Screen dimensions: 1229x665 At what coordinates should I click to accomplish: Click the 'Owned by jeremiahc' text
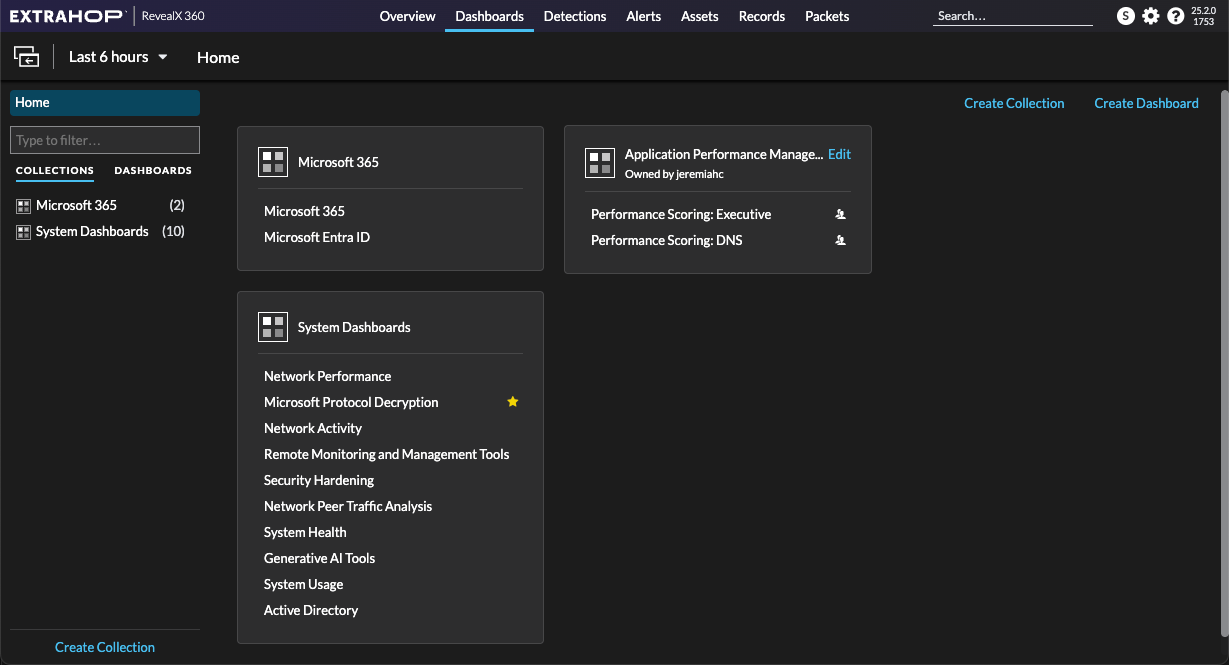coord(674,174)
